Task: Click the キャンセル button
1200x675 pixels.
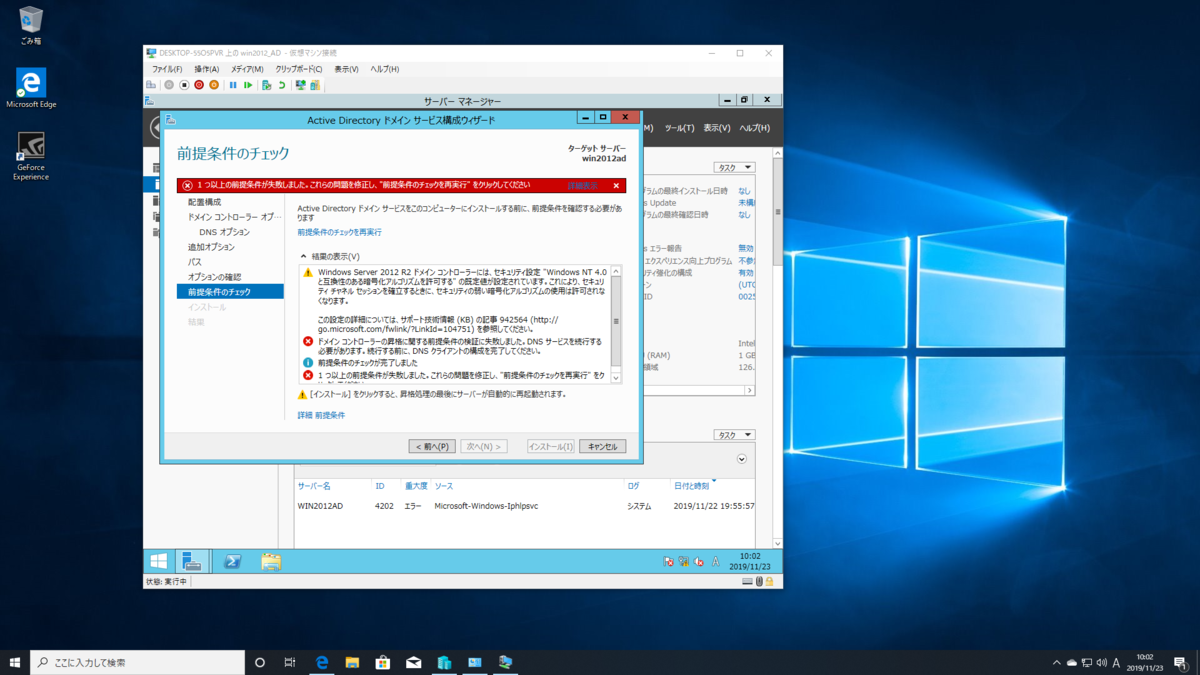Action: (603, 446)
